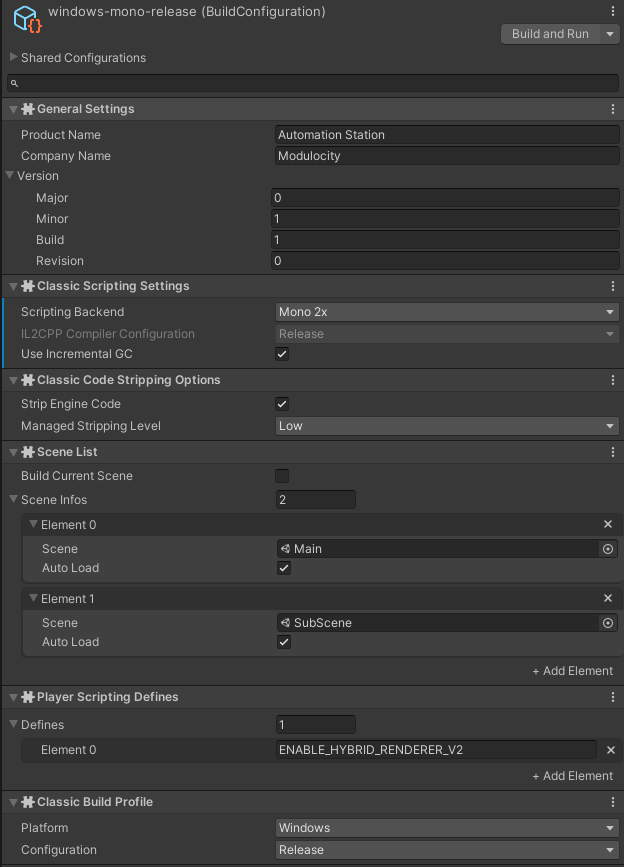Expand the Shared Configurations section
The height and width of the screenshot is (867, 624).
pos(12,58)
